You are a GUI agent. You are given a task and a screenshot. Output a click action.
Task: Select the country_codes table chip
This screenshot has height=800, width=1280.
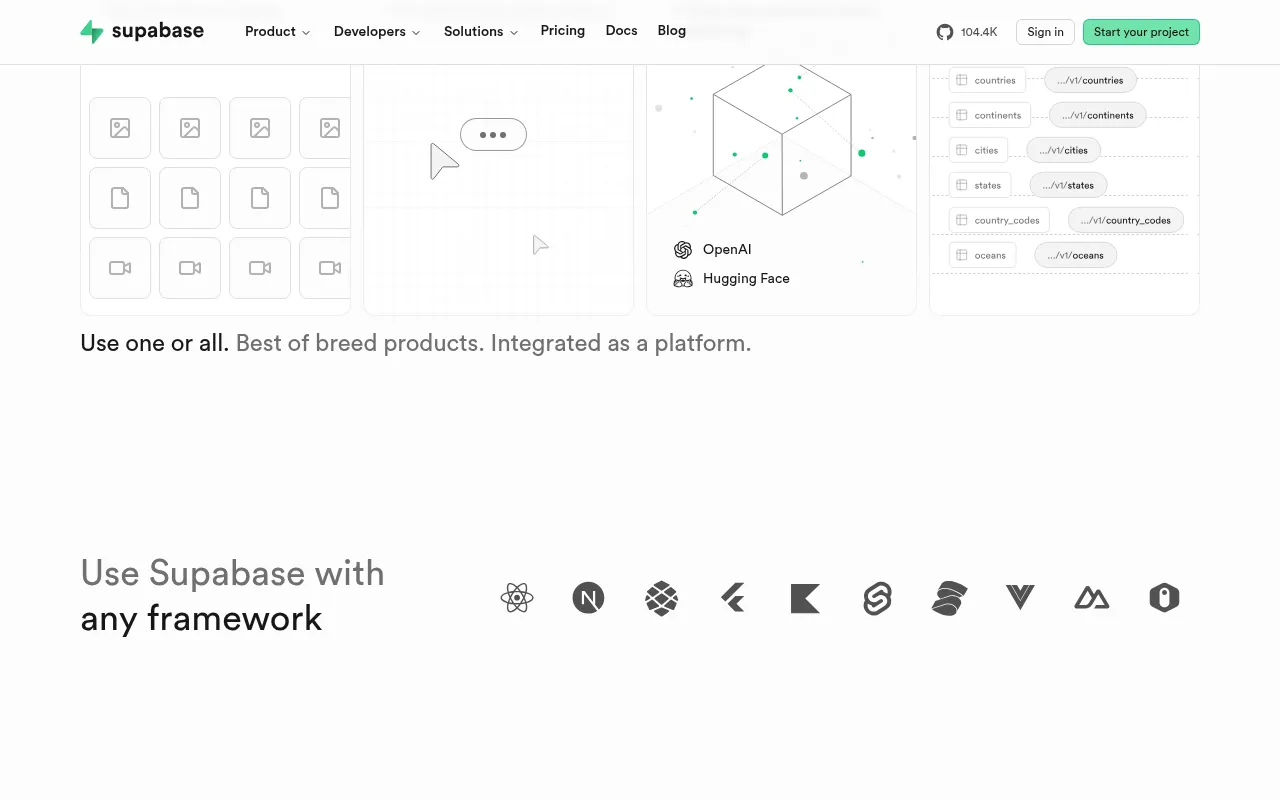pyautogui.click(x=999, y=220)
